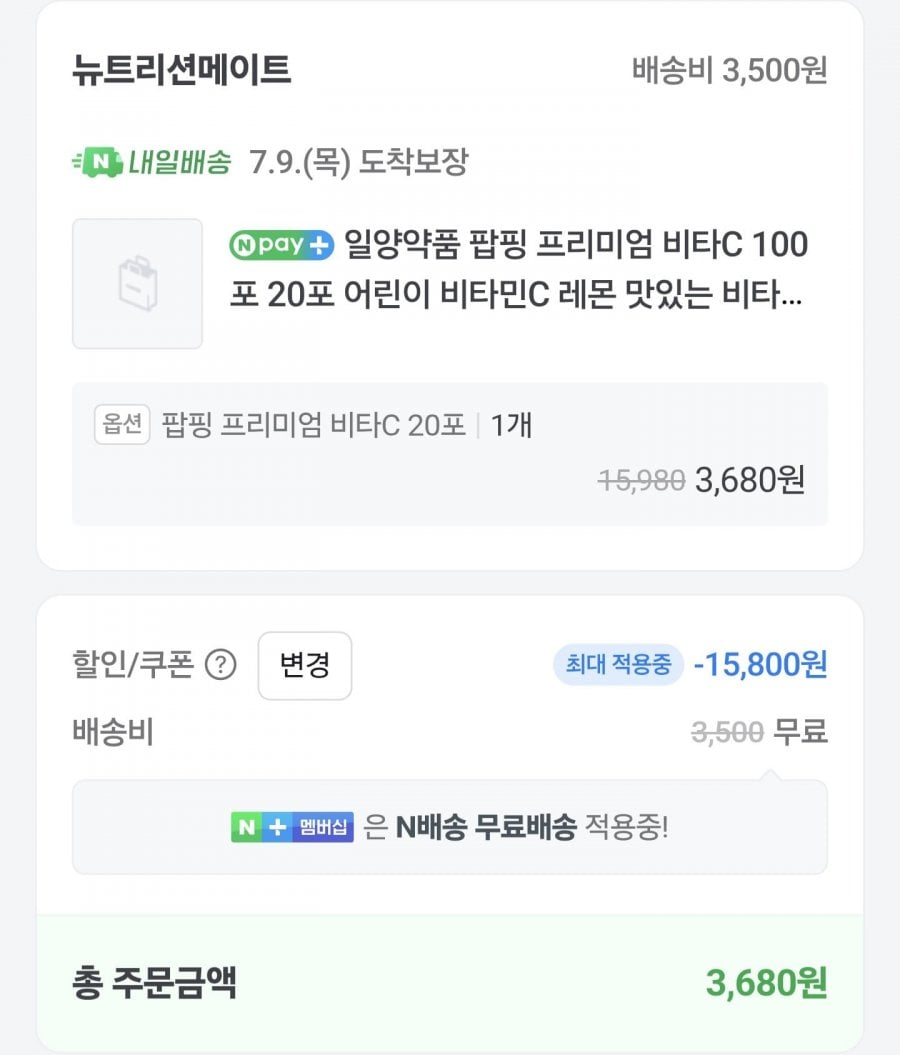Click the N배송 무료배송 적용중 notice
This screenshot has height=1055, width=900.
[449, 827]
